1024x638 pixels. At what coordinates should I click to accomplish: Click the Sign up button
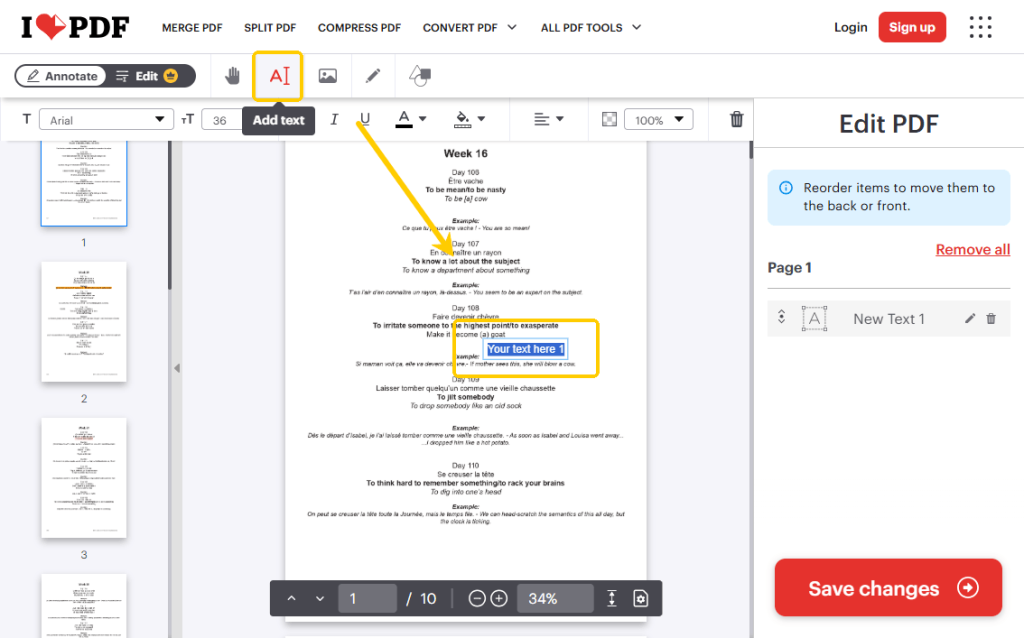(x=912, y=27)
